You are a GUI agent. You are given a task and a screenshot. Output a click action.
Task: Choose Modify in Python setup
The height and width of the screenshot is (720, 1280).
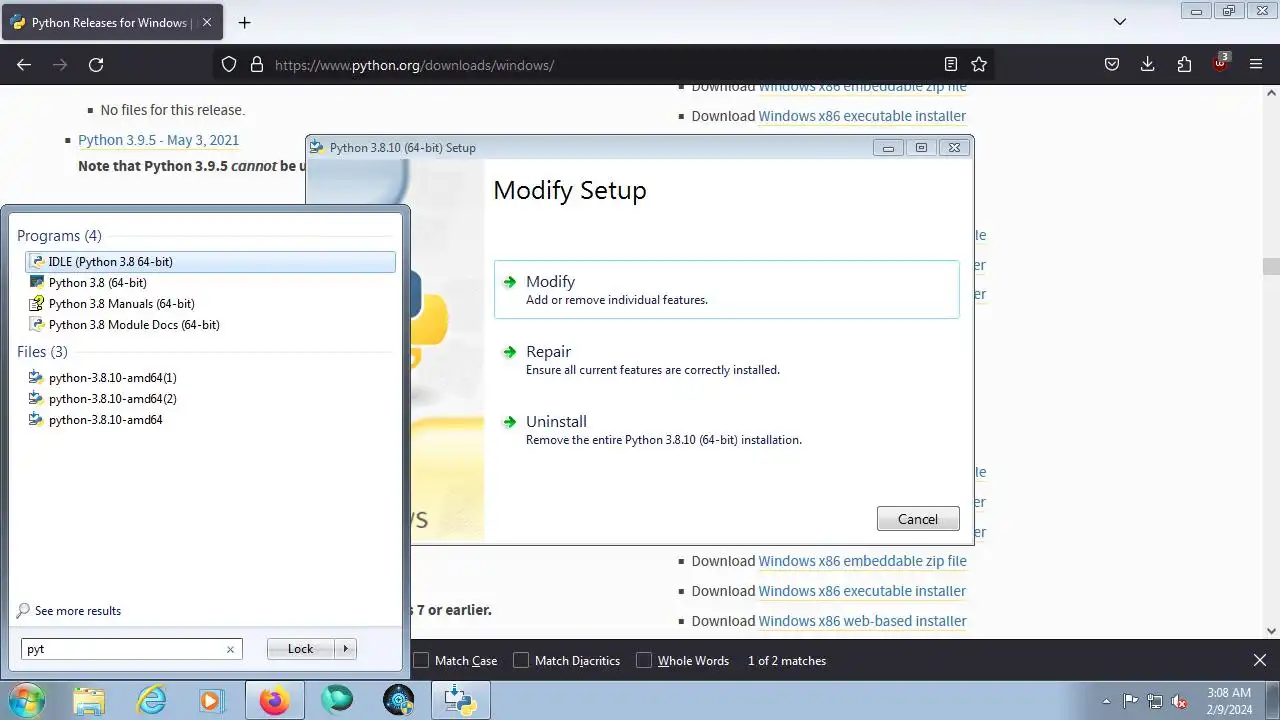(726, 290)
